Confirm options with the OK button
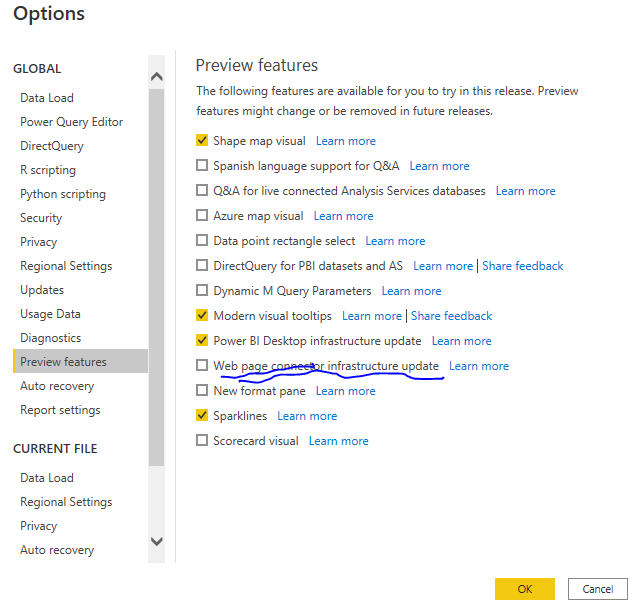The width and height of the screenshot is (644, 607). [x=525, y=589]
